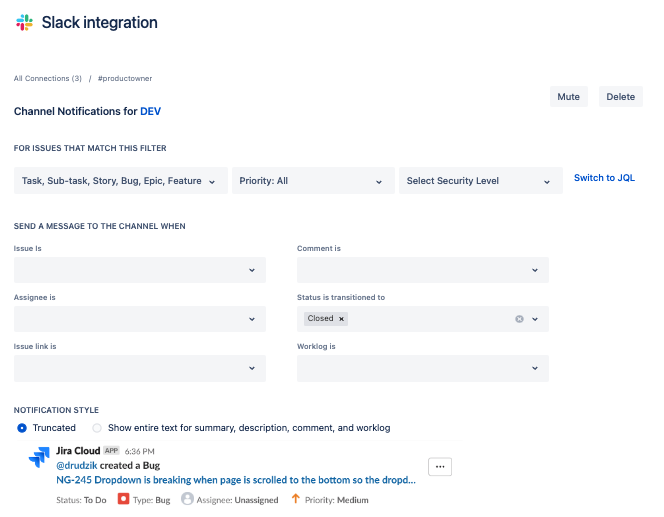Expand the Priority: All dropdown
664x517 pixels.
tap(309, 181)
